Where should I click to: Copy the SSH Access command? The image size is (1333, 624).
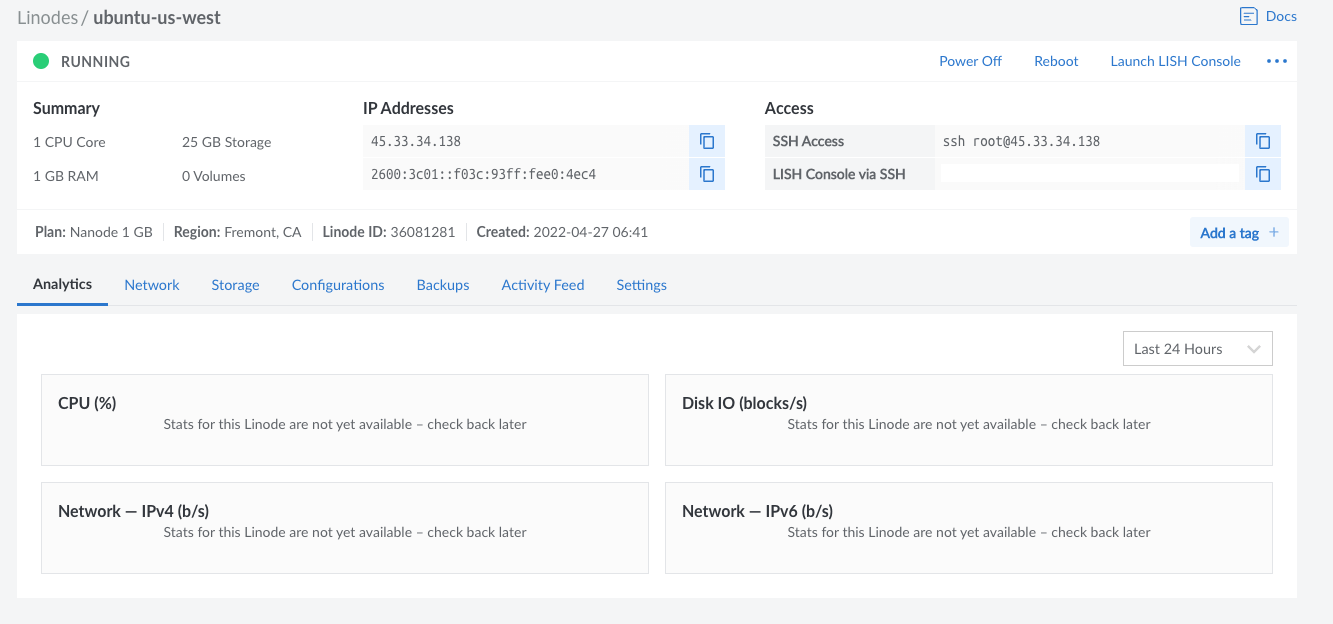1263,141
